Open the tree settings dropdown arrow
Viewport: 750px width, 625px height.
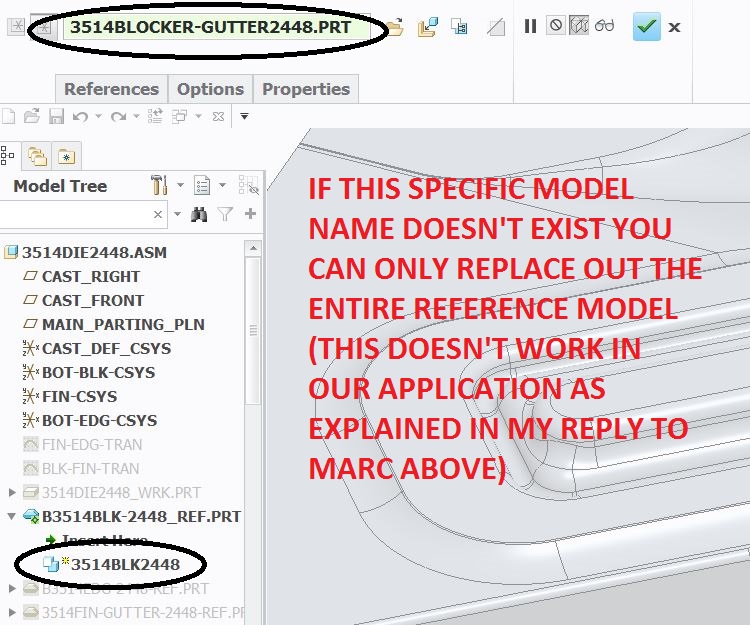pyautogui.click(x=180, y=185)
